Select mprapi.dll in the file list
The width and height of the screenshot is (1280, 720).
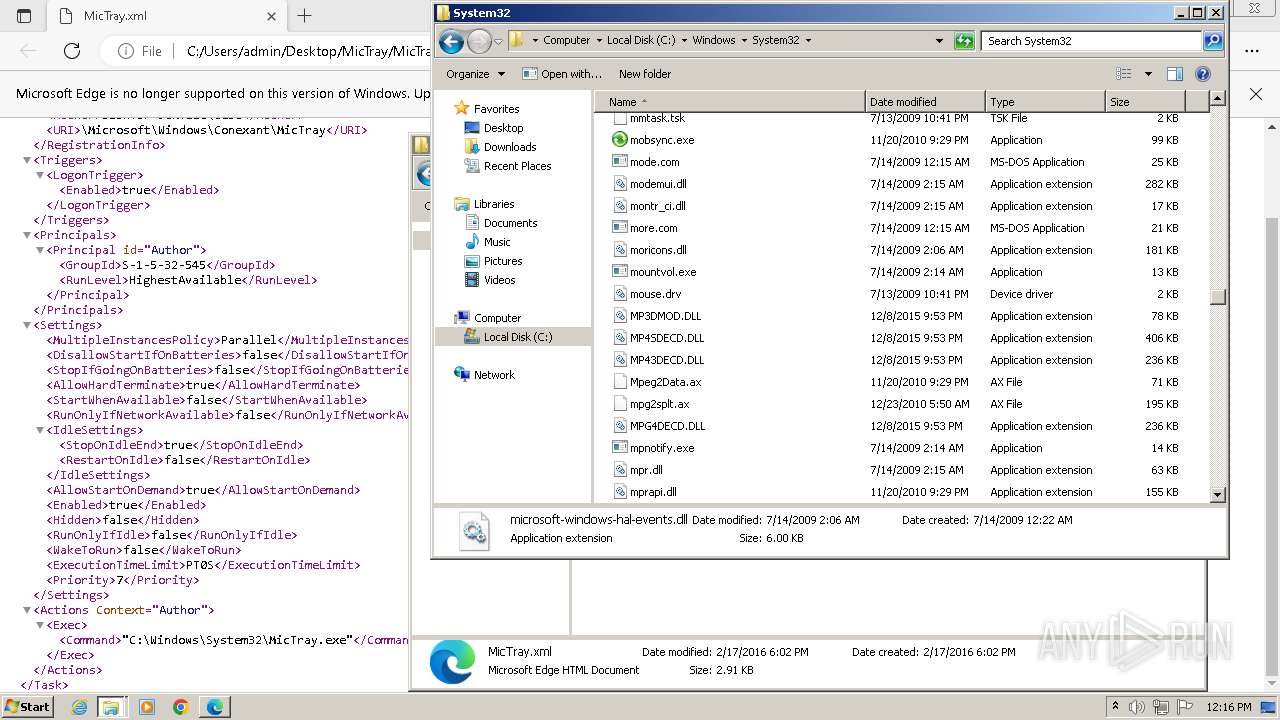point(653,492)
